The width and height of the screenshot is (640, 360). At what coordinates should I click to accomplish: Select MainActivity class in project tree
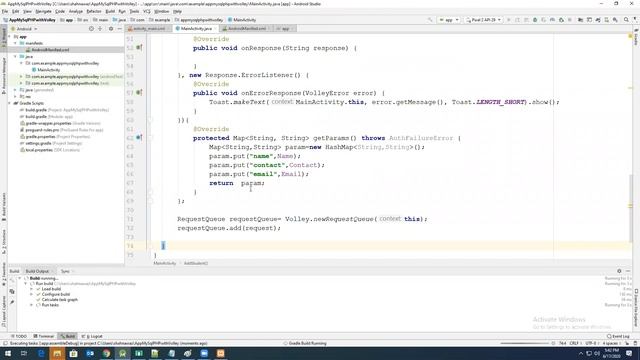tap(49, 70)
